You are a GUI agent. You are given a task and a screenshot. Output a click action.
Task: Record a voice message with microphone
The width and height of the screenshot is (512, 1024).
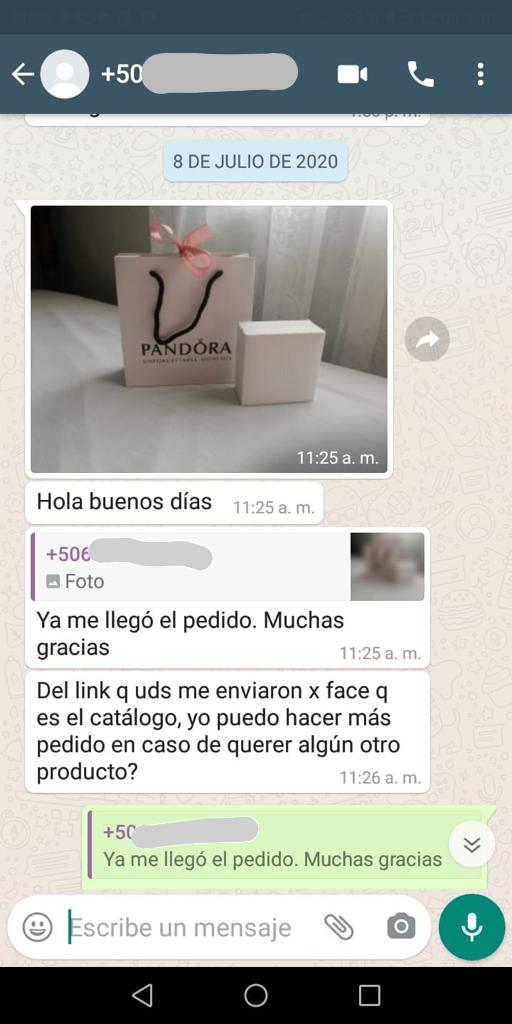pos(472,927)
